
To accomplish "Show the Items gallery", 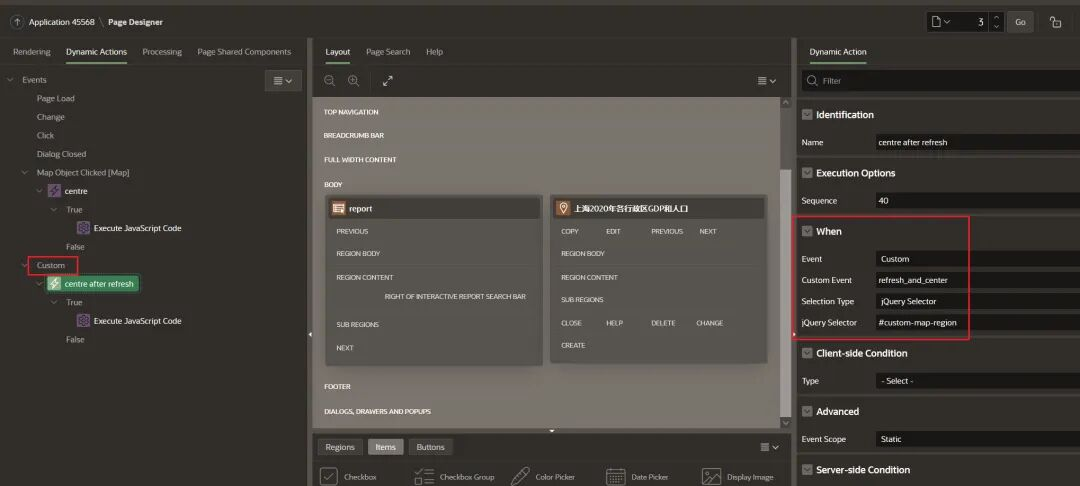I will tap(385, 447).
